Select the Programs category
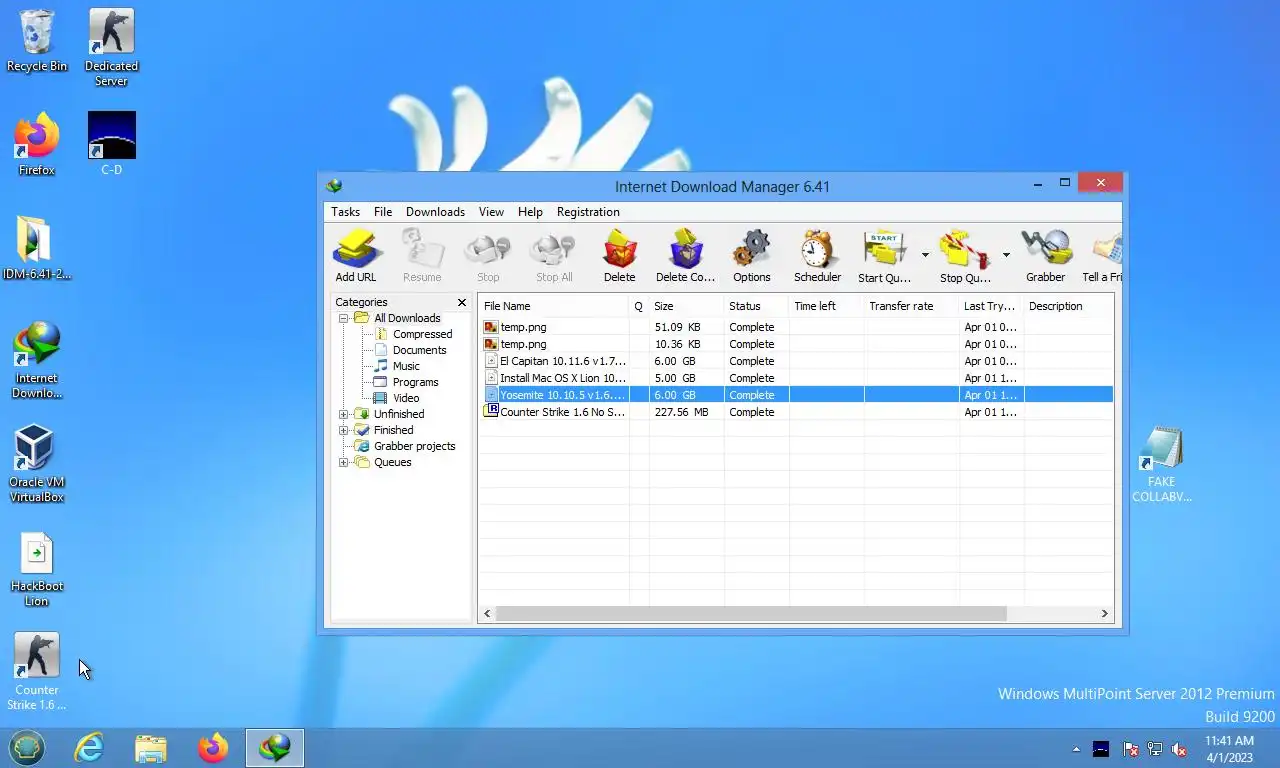 point(415,382)
